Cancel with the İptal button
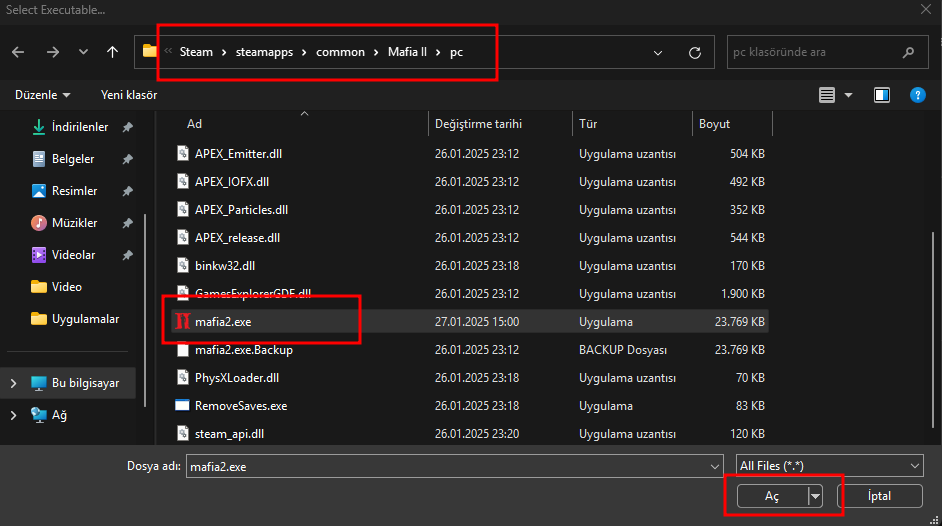 pyautogui.click(x=879, y=496)
